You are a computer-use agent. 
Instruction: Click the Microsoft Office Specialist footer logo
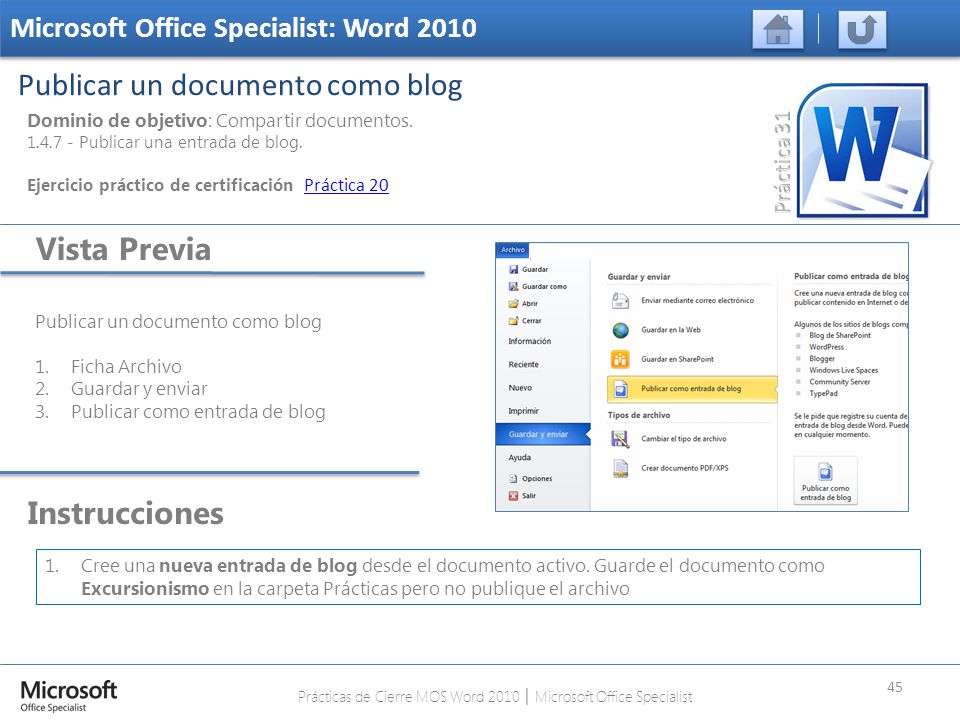(69, 696)
